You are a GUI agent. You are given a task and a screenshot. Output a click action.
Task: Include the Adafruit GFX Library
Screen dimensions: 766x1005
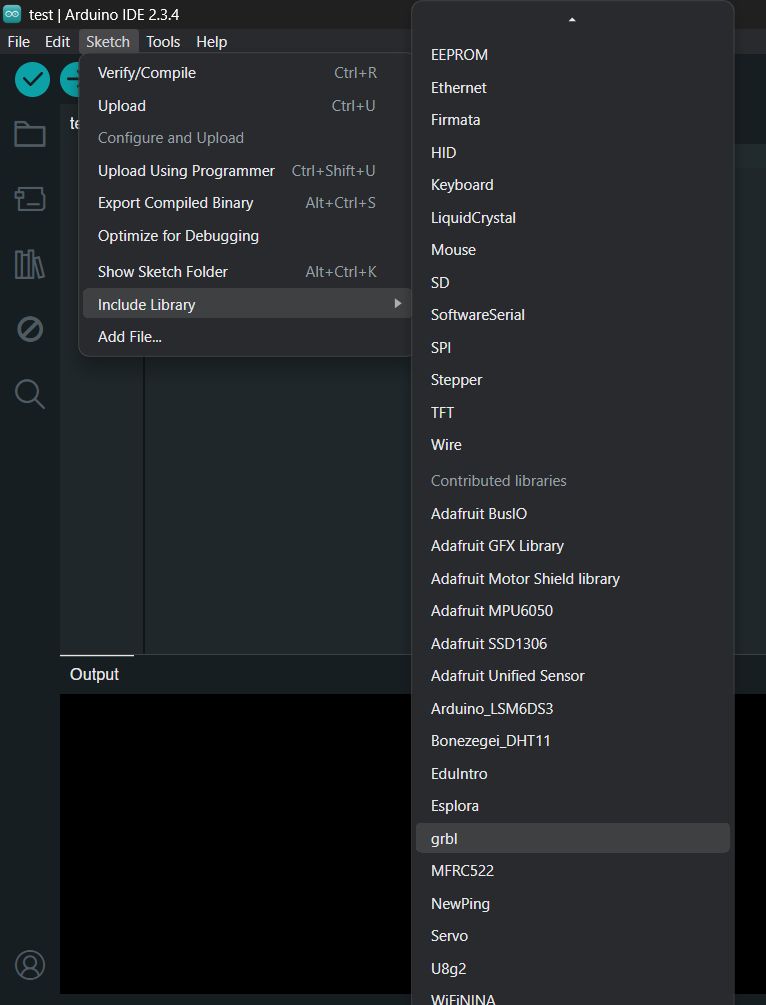point(572,546)
